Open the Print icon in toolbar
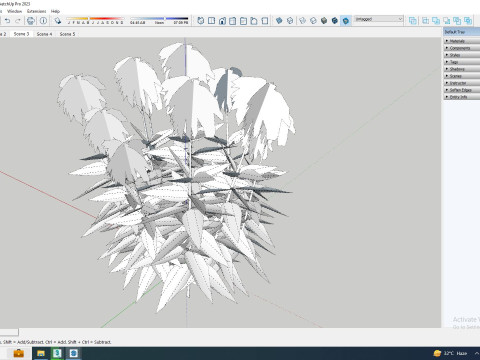The height and width of the screenshot is (360, 480). (x=31, y=21)
